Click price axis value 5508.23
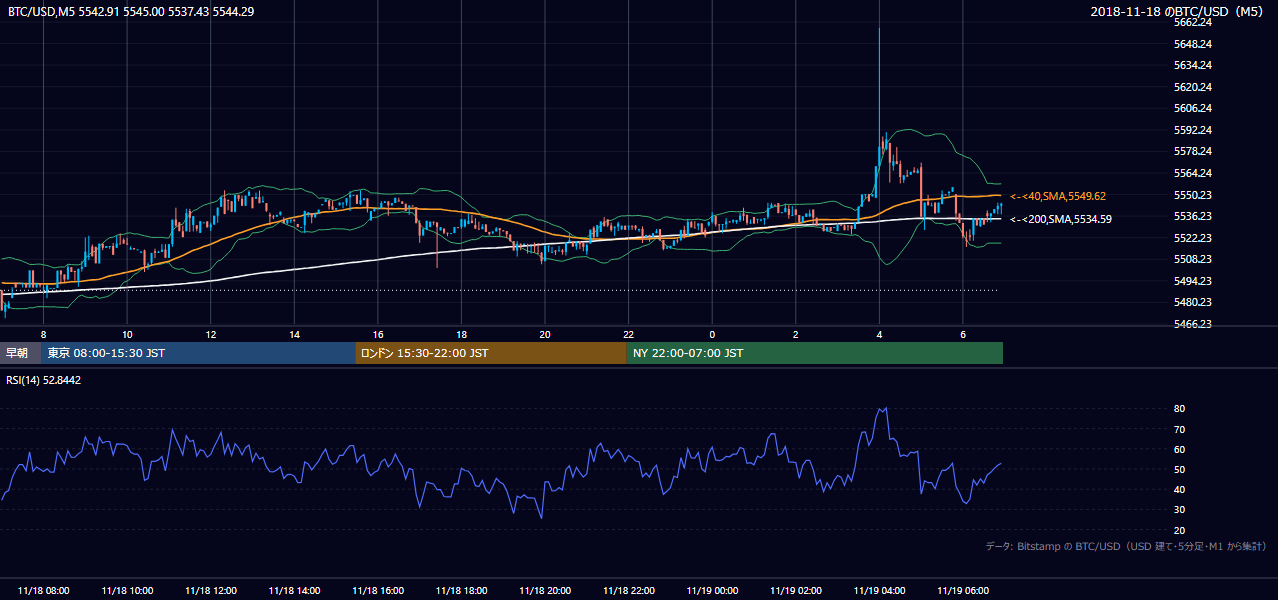Viewport: 1278px width, 600px height. [x=1193, y=259]
